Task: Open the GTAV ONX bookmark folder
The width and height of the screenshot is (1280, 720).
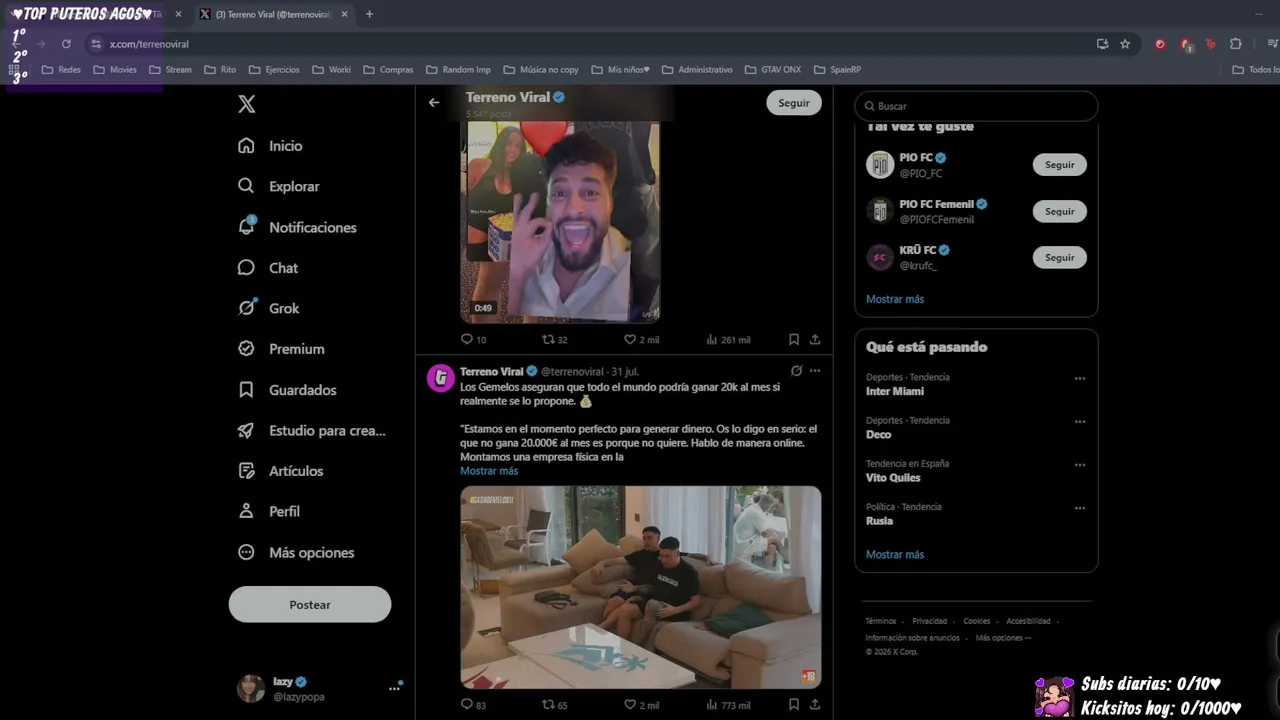Action: [773, 70]
